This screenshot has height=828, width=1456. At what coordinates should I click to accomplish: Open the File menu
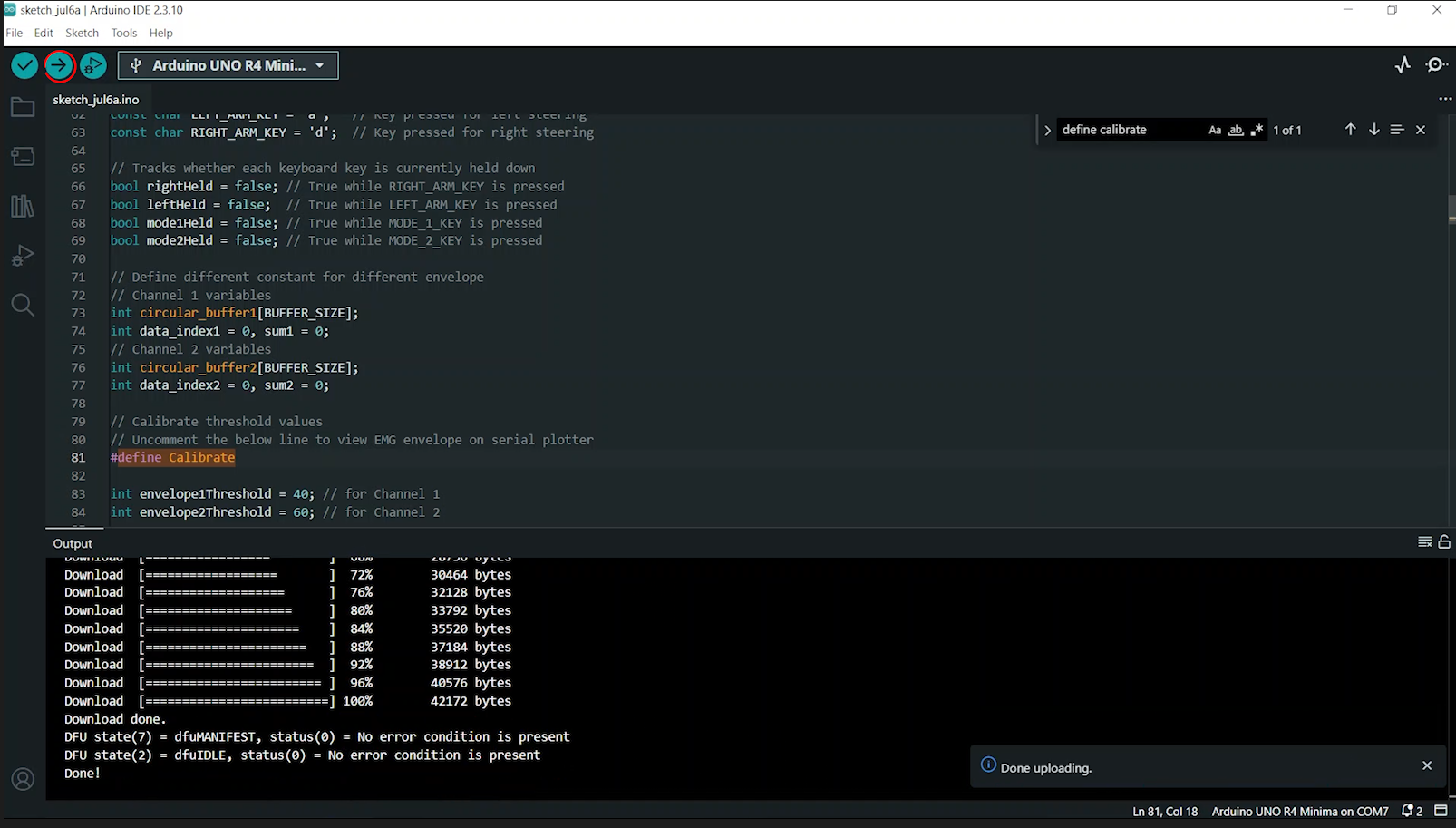pyautogui.click(x=15, y=33)
